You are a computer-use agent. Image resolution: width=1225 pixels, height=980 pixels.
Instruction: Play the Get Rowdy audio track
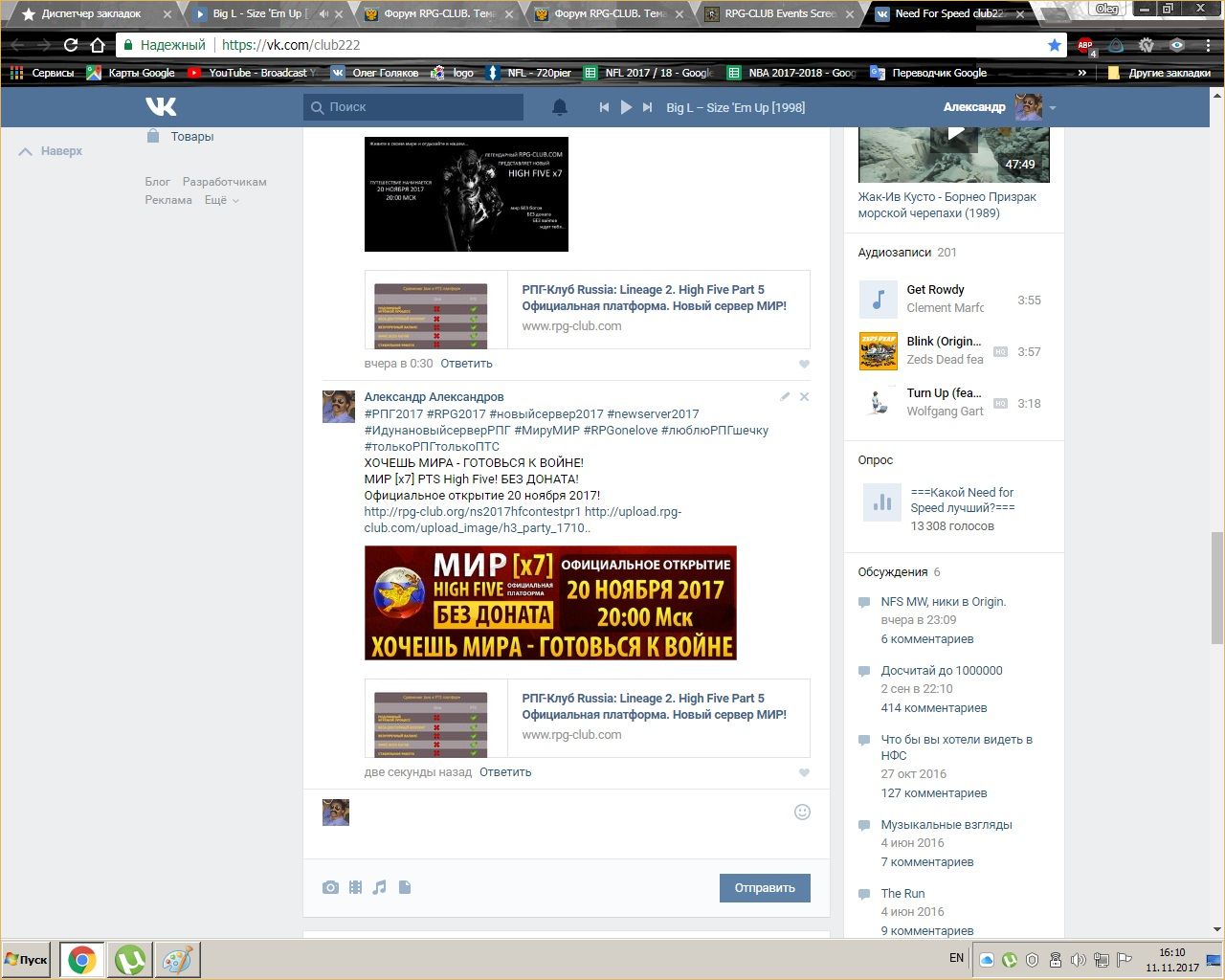pos(878,300)
